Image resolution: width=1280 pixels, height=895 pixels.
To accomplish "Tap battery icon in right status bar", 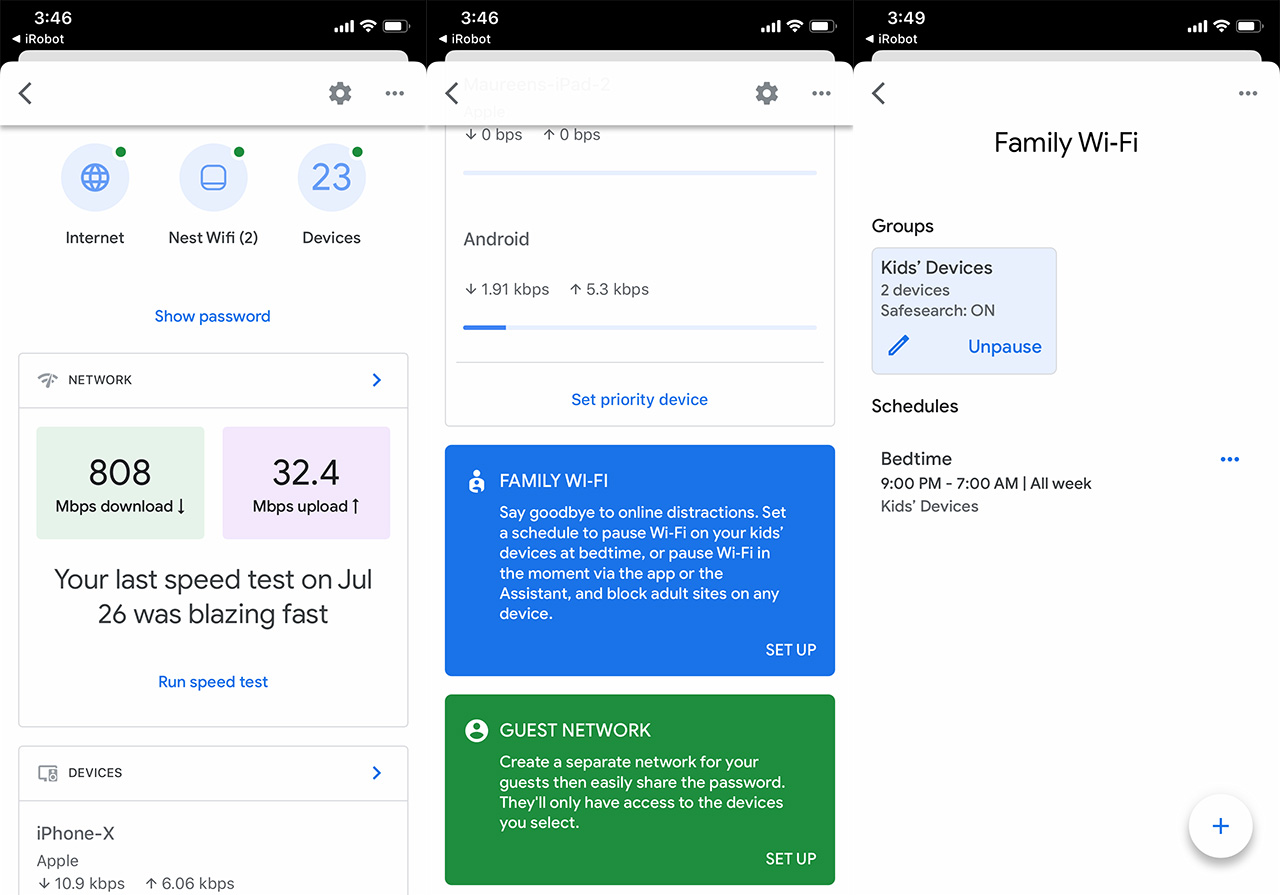I will tap(1250, 26).
